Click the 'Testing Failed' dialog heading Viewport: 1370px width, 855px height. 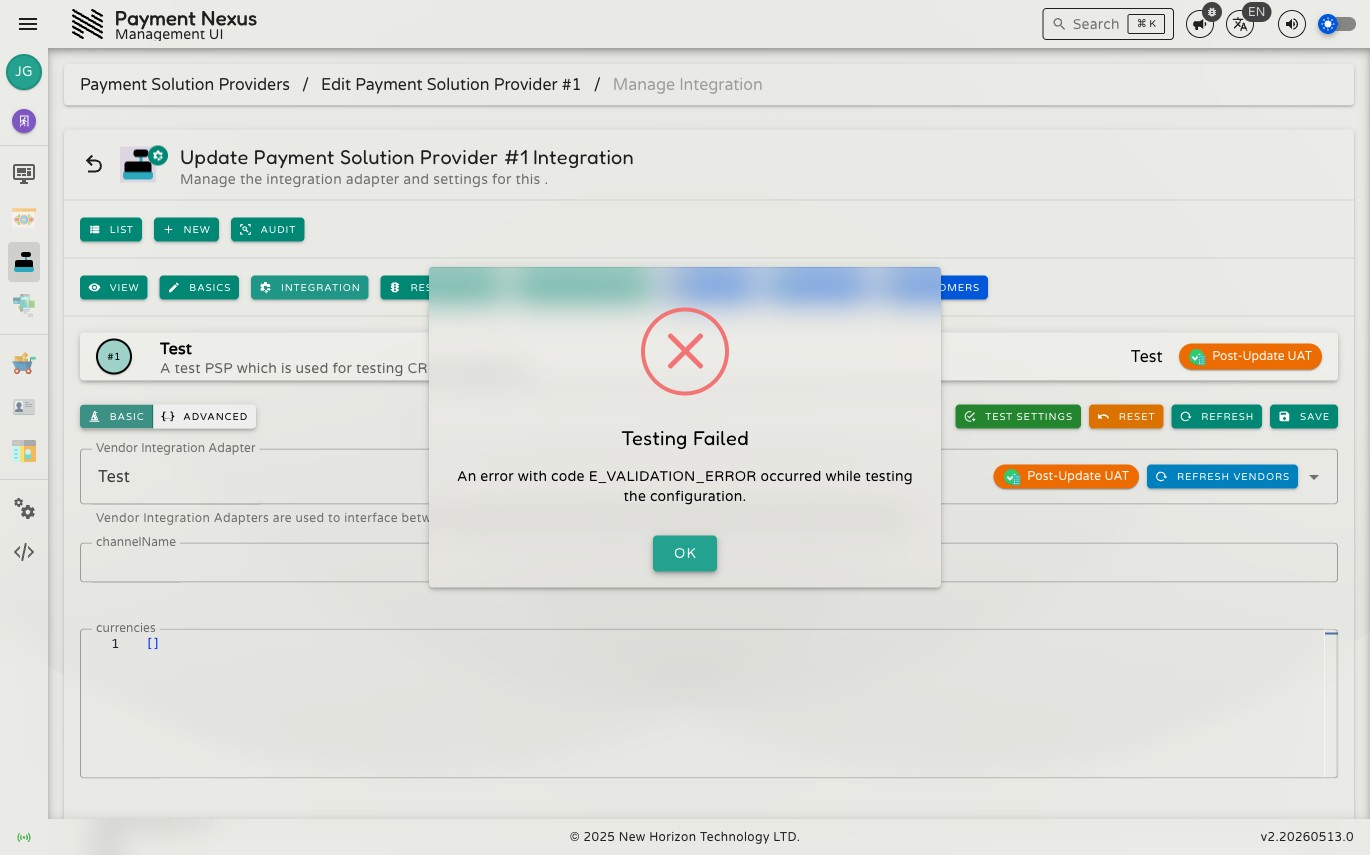(685, 439)
